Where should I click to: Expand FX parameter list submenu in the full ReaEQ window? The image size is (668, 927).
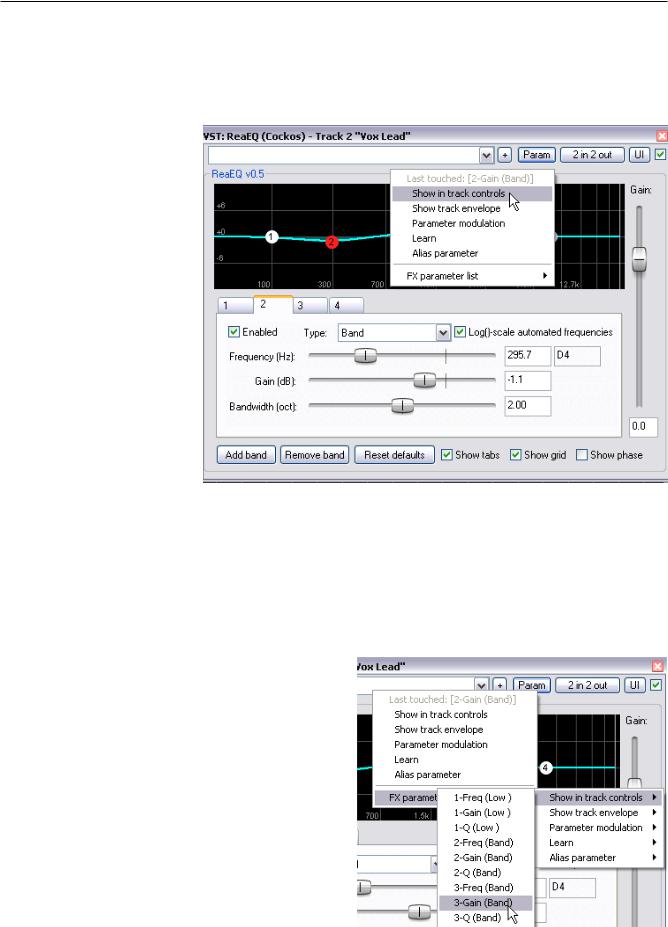pyautogui.click(x=472, y=276)
